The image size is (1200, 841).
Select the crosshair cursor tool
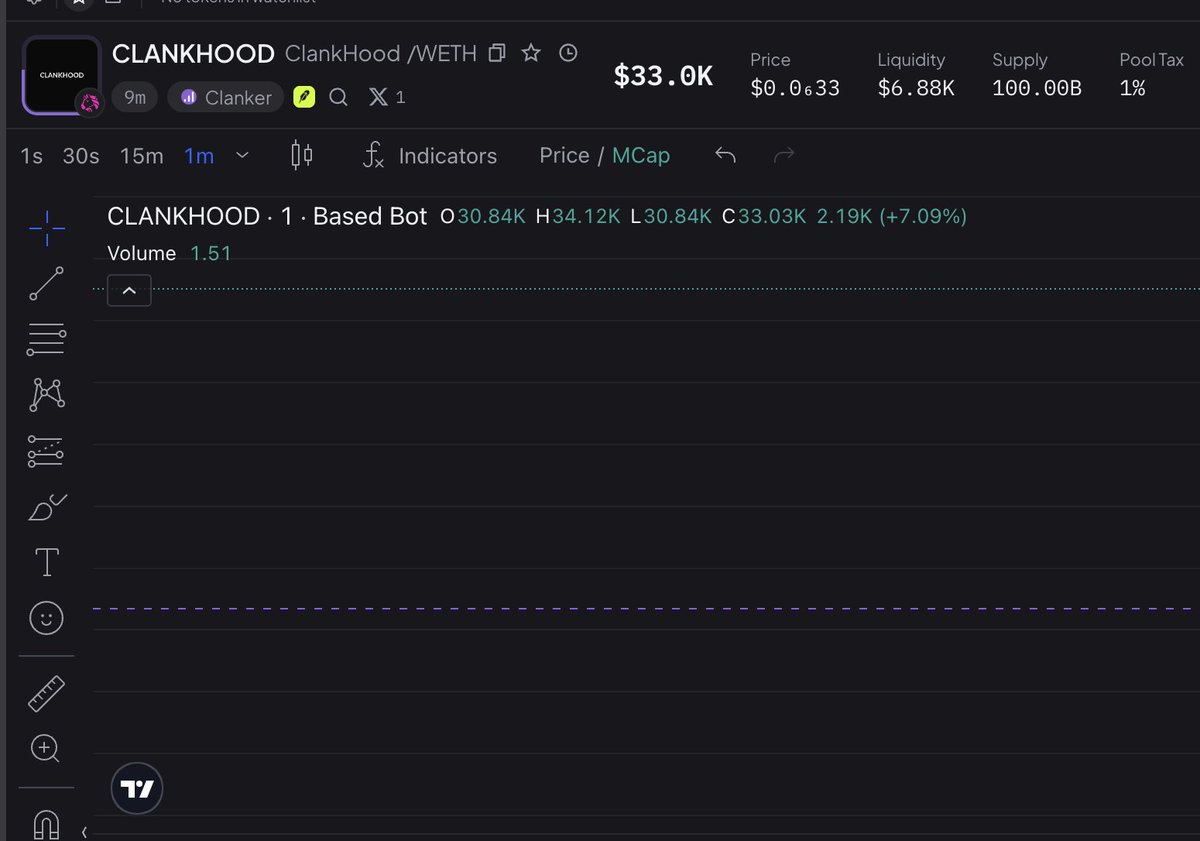click(47, 229)
